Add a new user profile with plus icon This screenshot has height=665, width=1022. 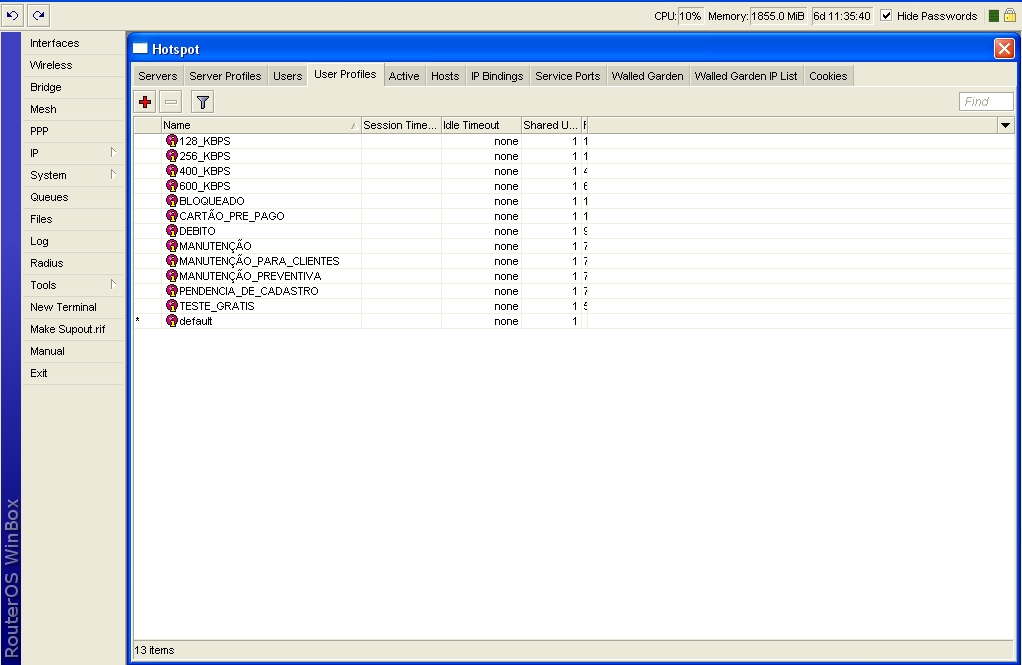coord(145,102)
